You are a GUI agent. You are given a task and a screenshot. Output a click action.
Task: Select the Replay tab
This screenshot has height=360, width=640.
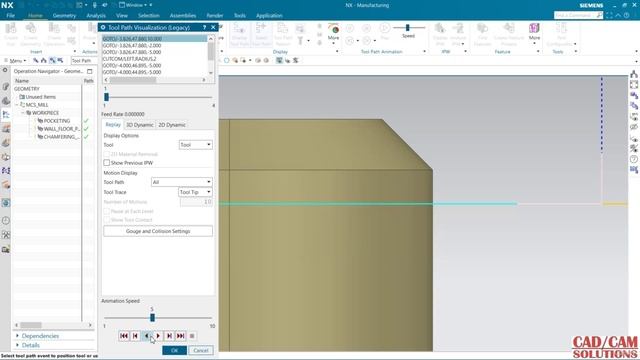pos(113,125)
